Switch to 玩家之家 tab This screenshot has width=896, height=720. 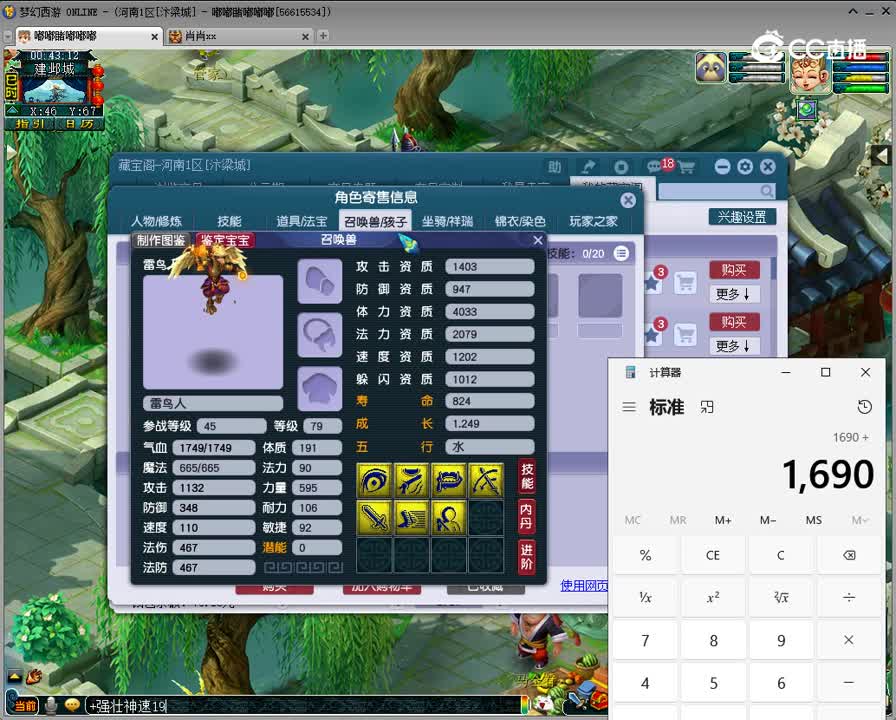point(593,221)
